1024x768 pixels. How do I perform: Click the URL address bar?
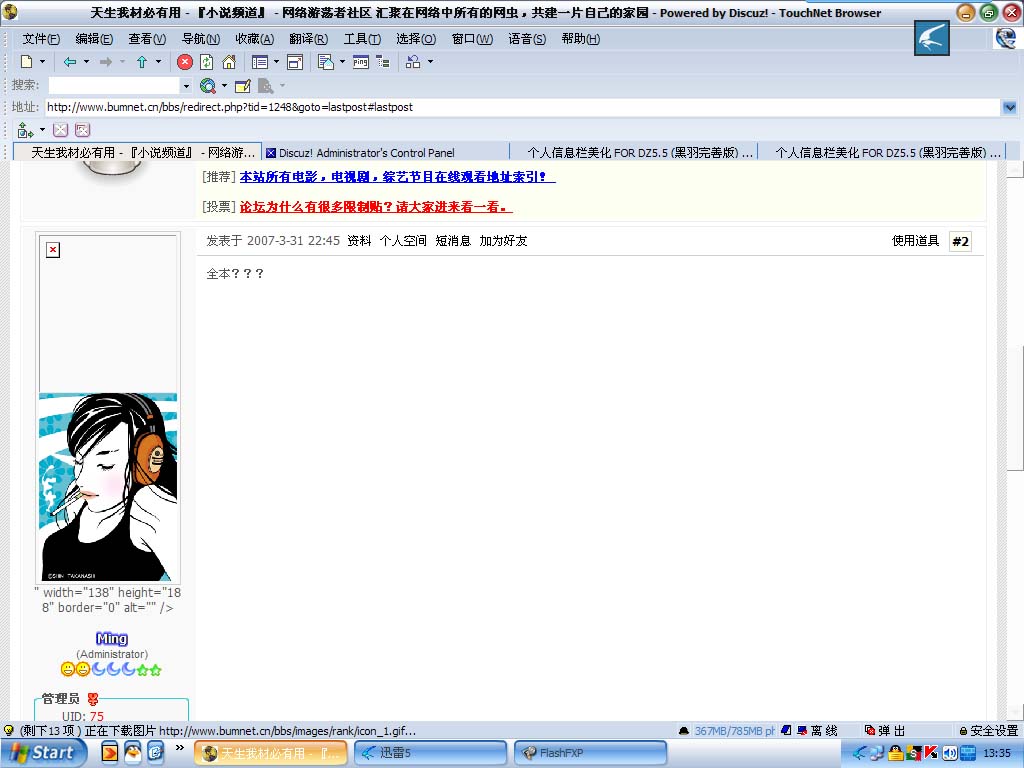pyautogui.click(x=522, y=107)
